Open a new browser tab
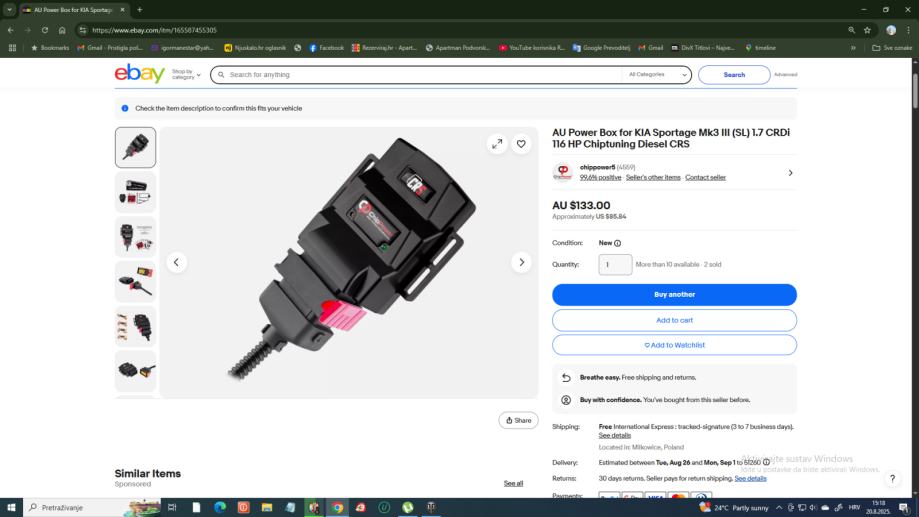This screenshot has height=517, width=919. [139, 9]
